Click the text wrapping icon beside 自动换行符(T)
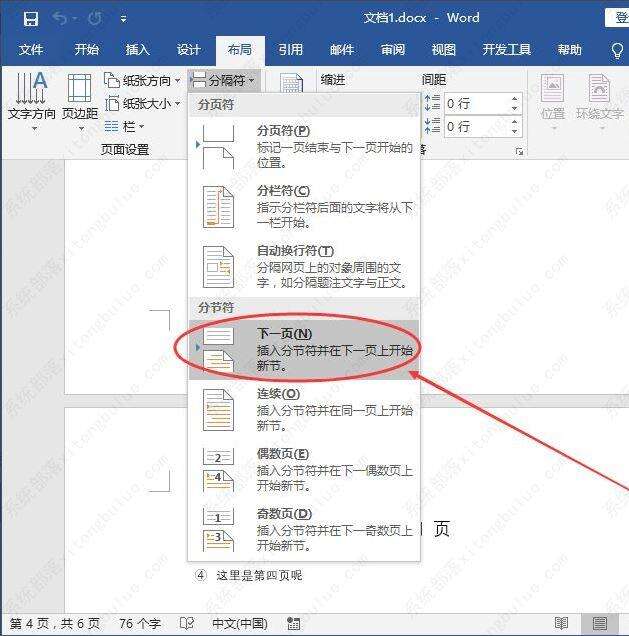The width and height of the screenshot is (629, 636). coord(218,267)
